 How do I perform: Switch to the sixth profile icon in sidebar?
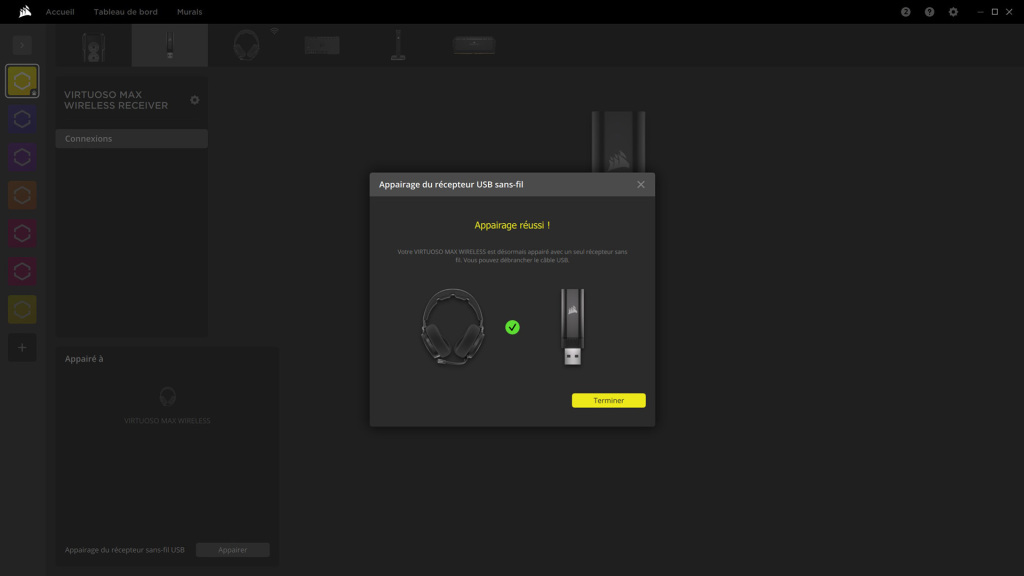[22, 271]
